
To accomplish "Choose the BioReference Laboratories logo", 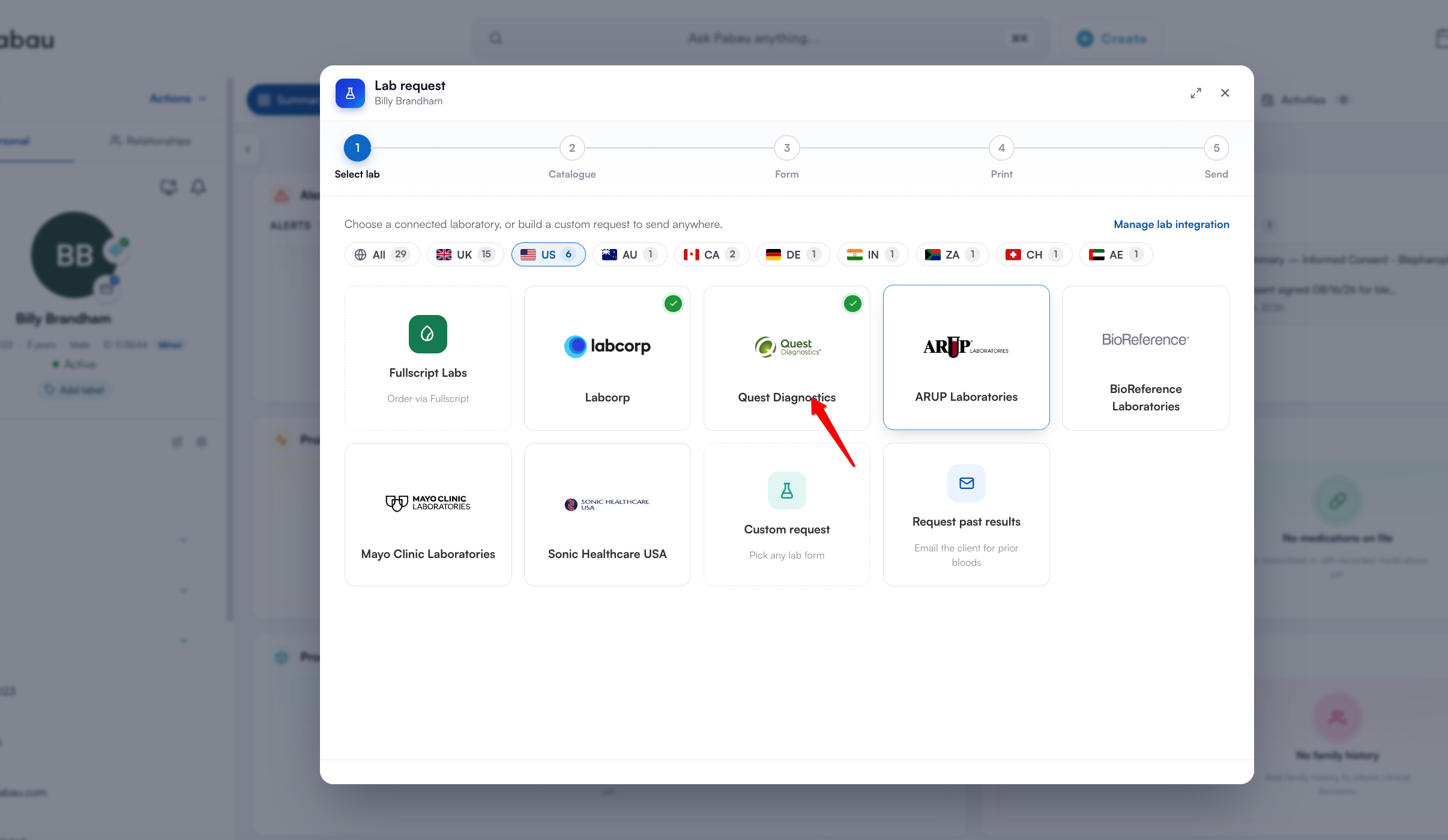I will (x=1145, y=340).
